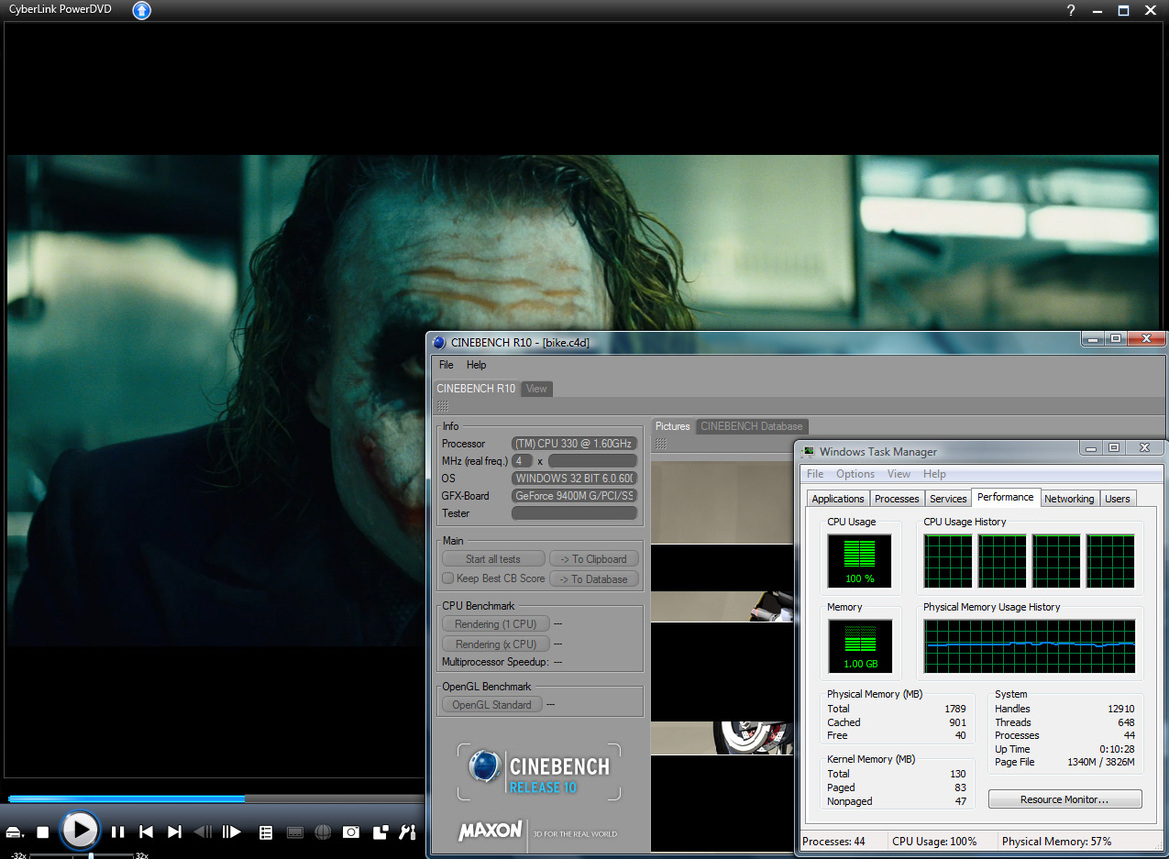This screenshot has height=859, width=1169.
Task: Click the Page File value 1340M / 3826M
Action: (1100, 762)
